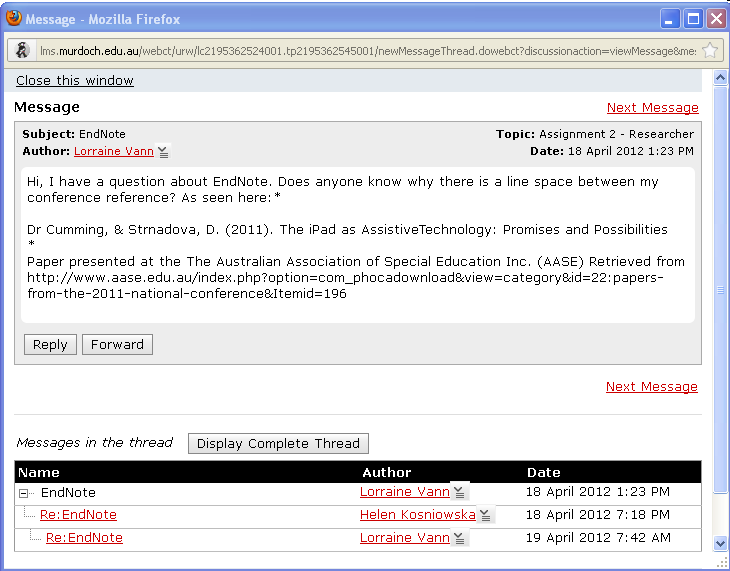730x571 pixels.
Task: Open Lorraine Vann author link on the 19 April row
Action: [405, 537]
